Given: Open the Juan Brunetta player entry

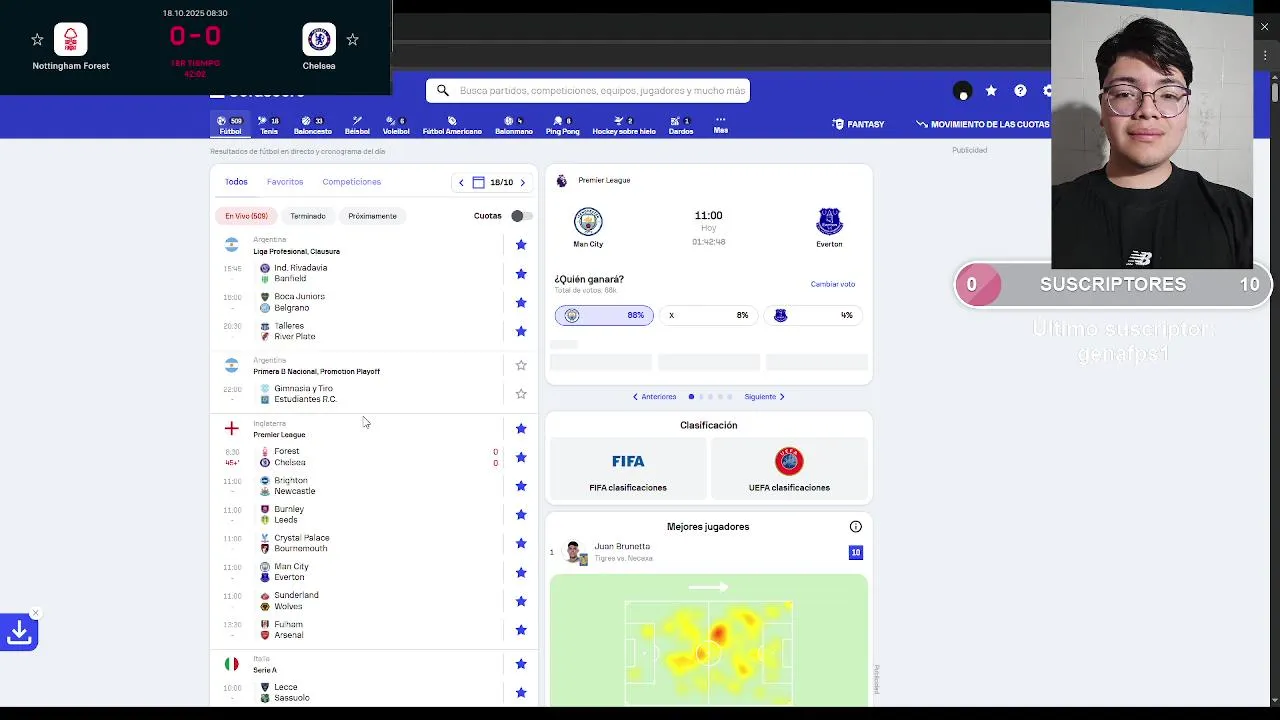Looking at the screenshot, I should tap(708, 552).
